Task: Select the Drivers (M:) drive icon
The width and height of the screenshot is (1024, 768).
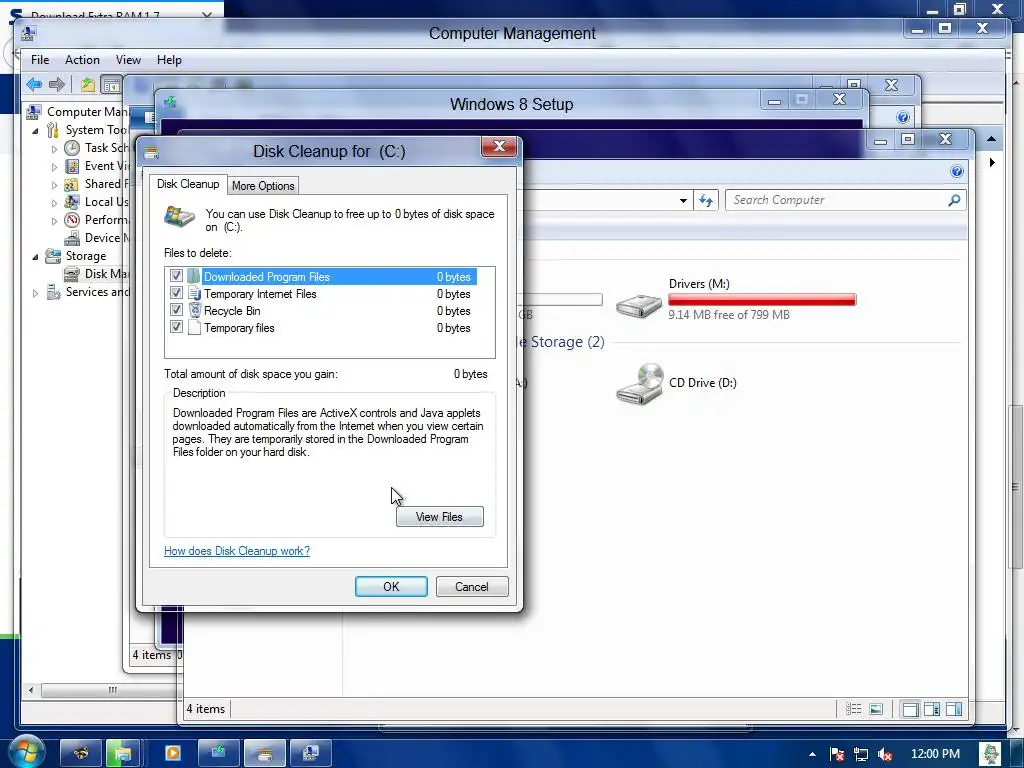Action: click(x=639, y=304)
